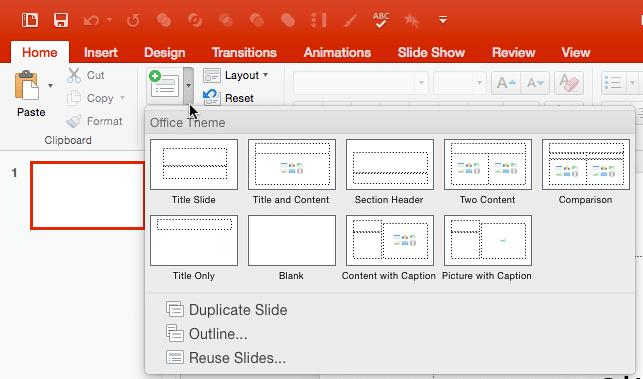Switch to the Home tab
The height and width of the screenshot is (379, 643).
coord(40,53)
